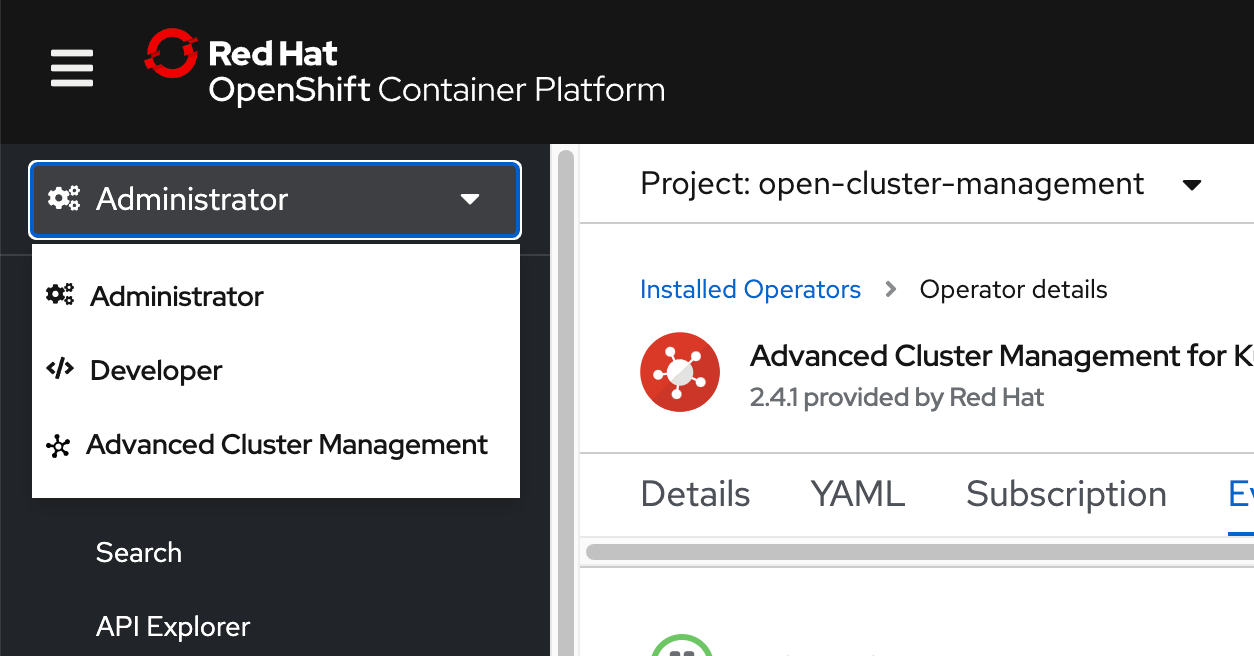Keep Administrator perspective selected
This screenshot has height=656, width=1254.
point(176,295)
